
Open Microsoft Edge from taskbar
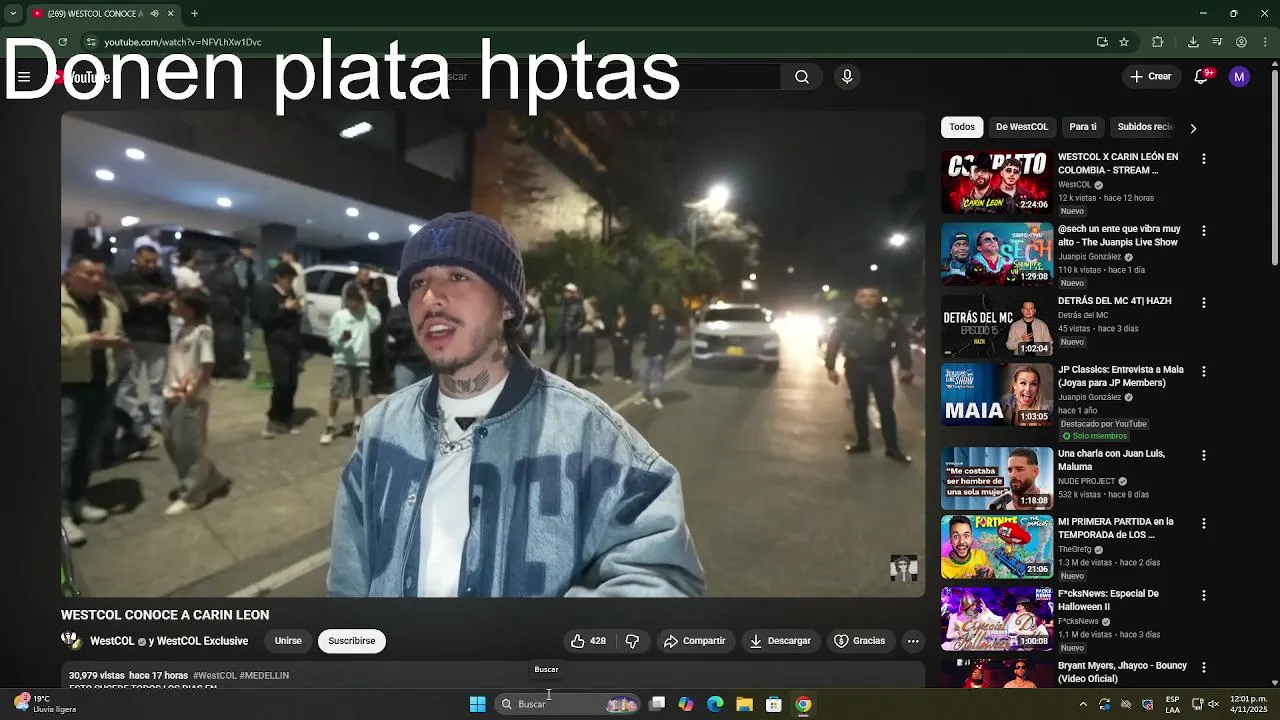point(715,704)
